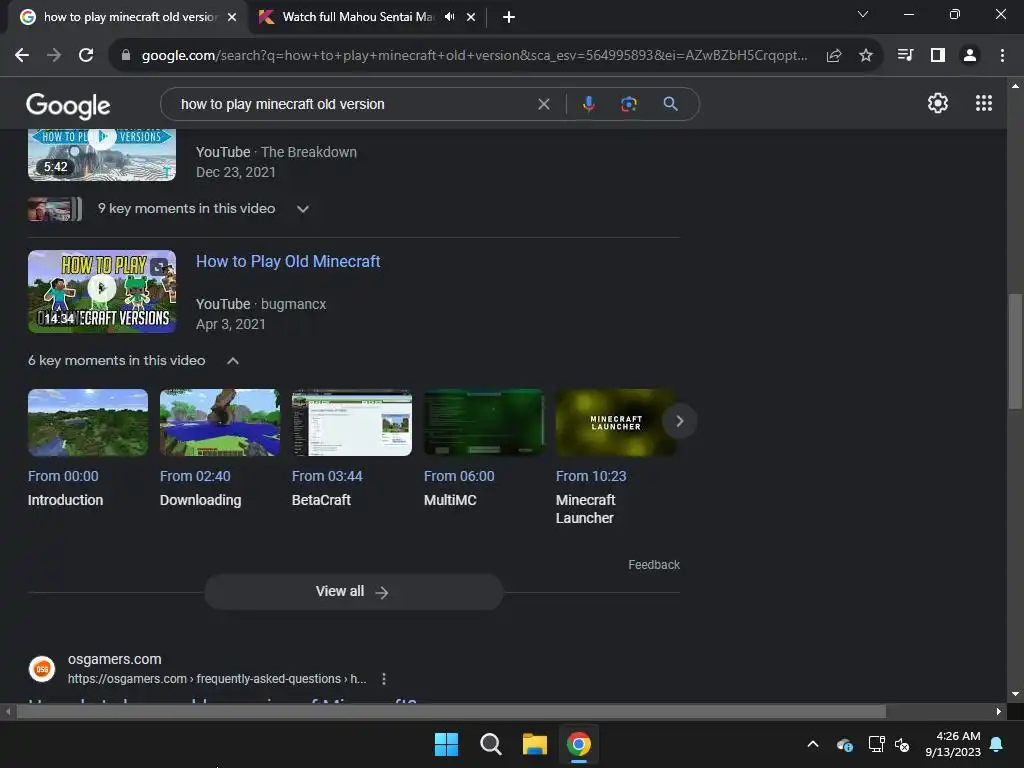Open Windows Start menu
Screen dimensions: 1024x768
coord(447,744)
